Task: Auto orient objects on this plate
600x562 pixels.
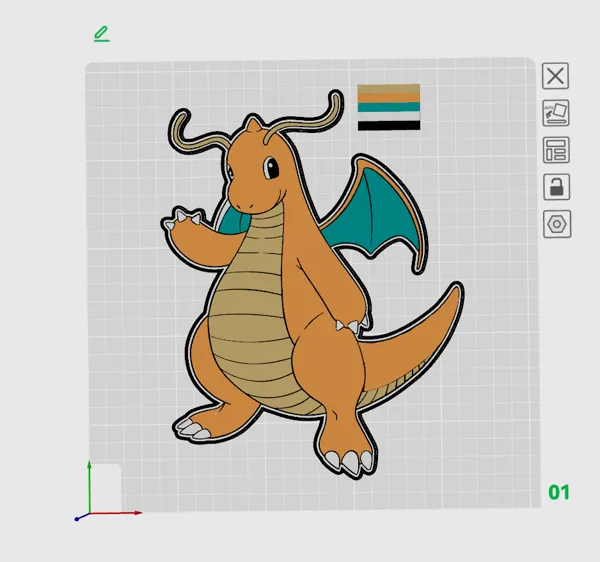Action: pyautogui.click(x=556, y=113)
